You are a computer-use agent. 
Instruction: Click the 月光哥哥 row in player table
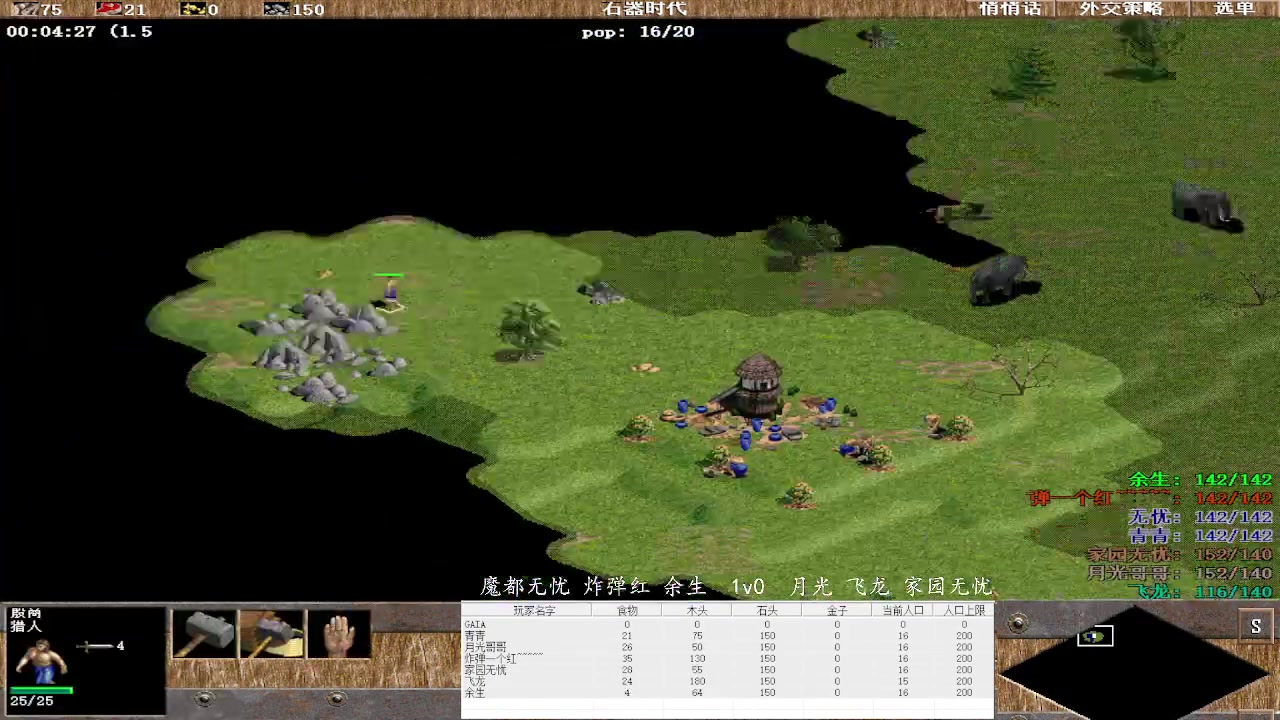pos(727,647)
